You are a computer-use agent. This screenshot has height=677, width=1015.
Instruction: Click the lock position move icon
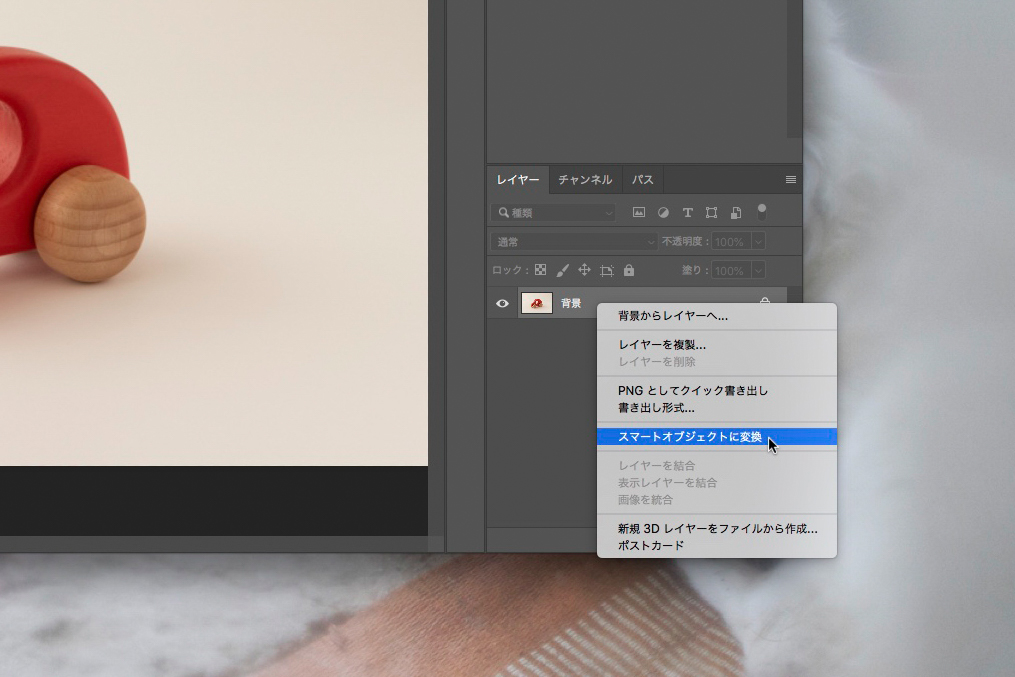coord(584,270)
